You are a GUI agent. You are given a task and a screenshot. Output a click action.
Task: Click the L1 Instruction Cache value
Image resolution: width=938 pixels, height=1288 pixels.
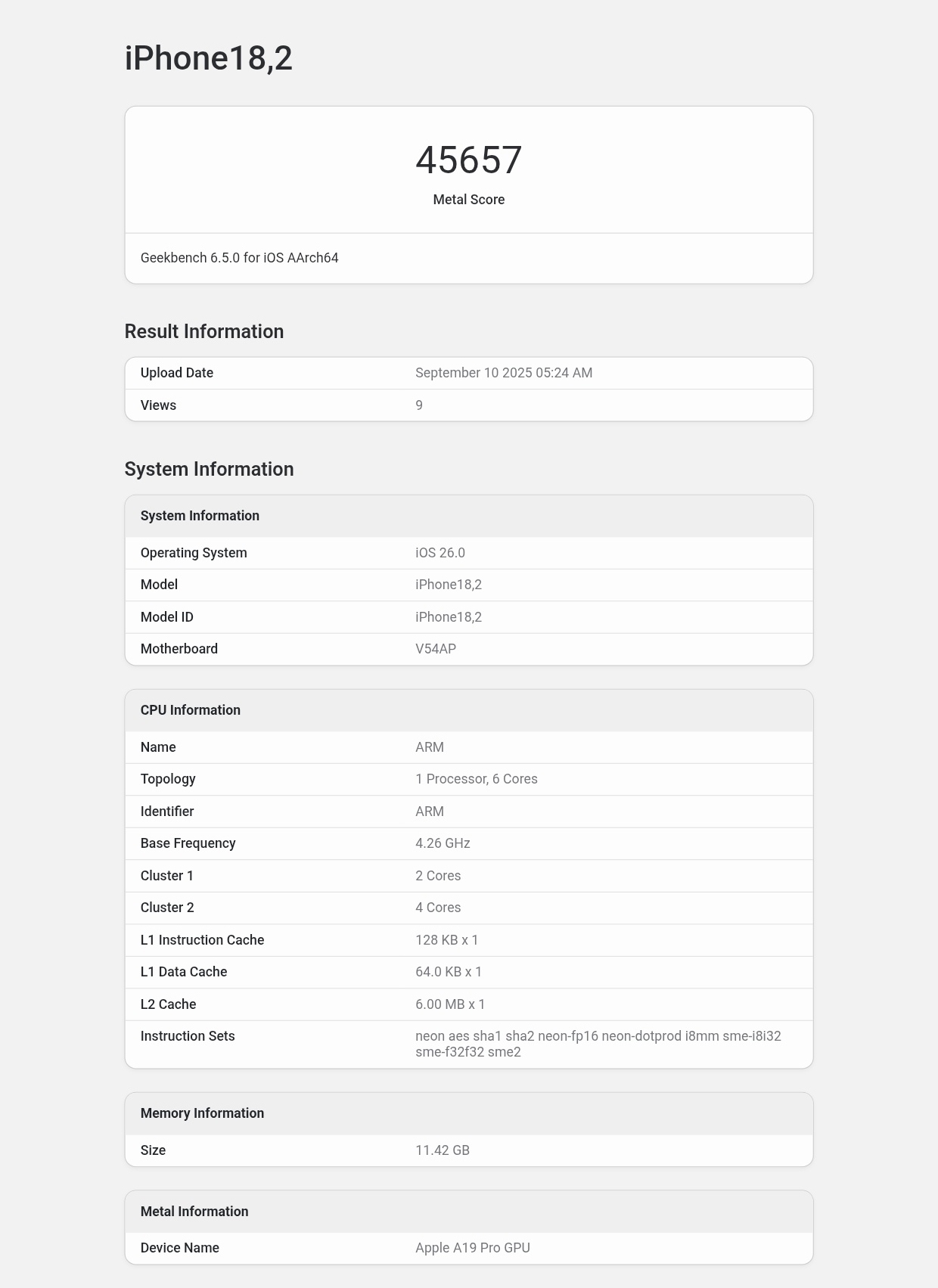click(446, 940)
